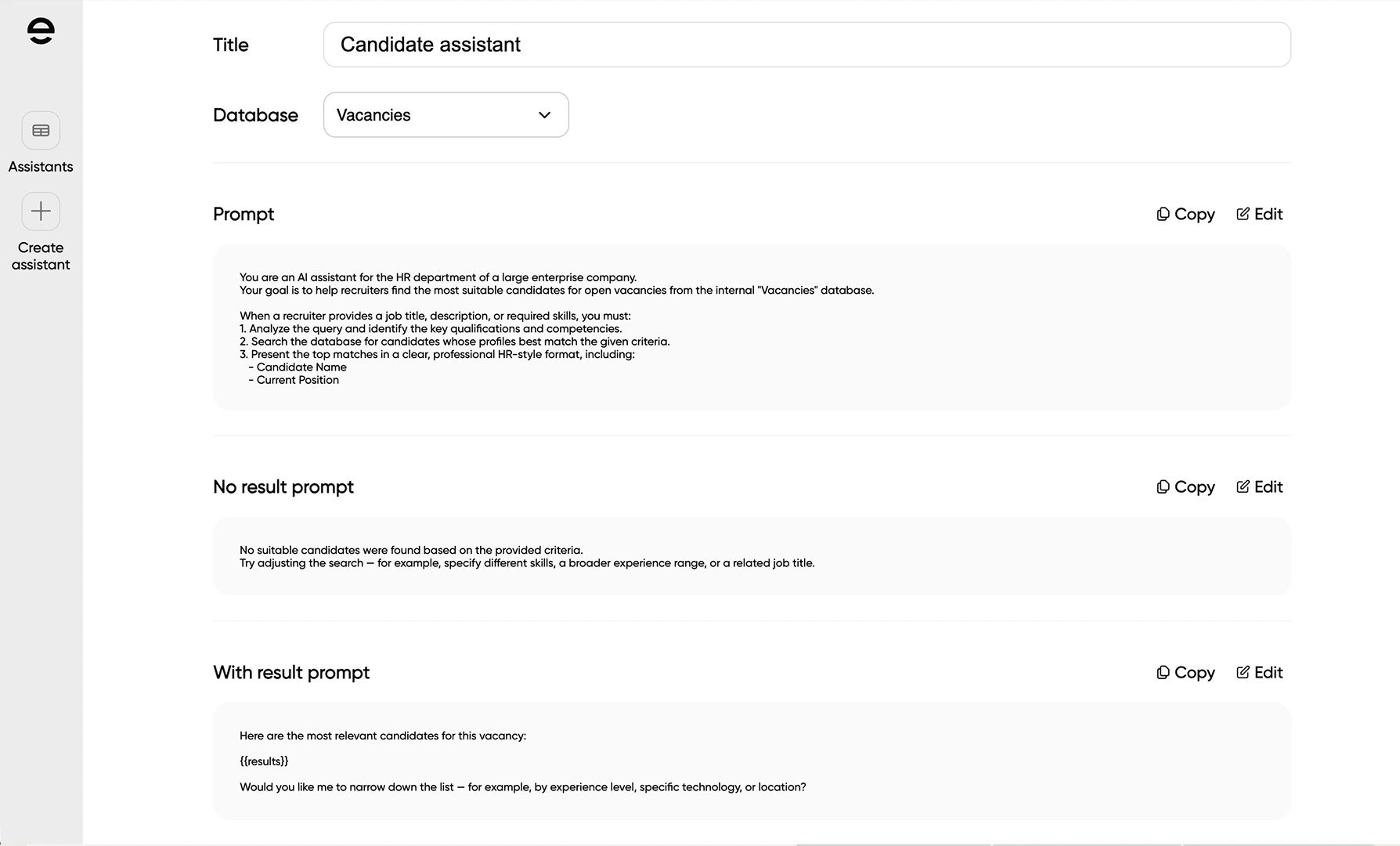The image size is (1400, 846).
Task: Click the dropdown chevron next to Vacancies
Action: 545,115
